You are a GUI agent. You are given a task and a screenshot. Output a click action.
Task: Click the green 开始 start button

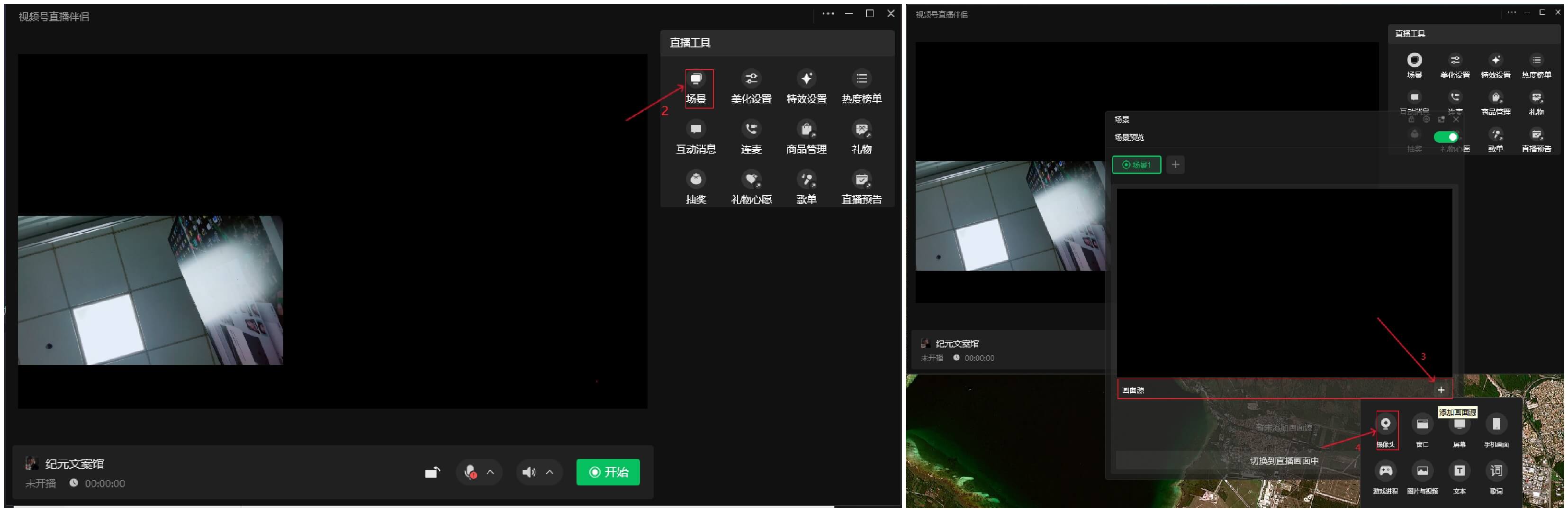click(607, 473)
